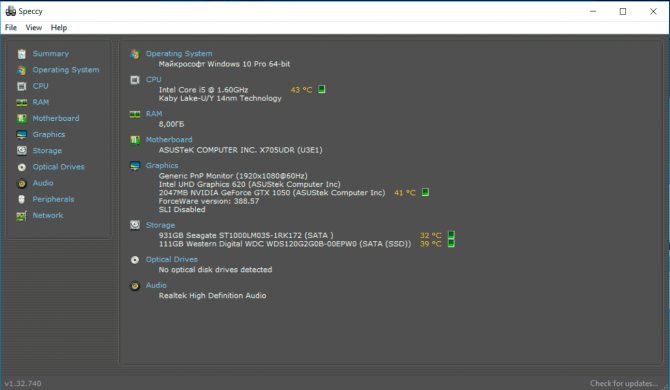The width and height of the screenshot is (670, 390).
Task: Click the Optical Drives icon in summary panel
Action: (x=135, y=260)
